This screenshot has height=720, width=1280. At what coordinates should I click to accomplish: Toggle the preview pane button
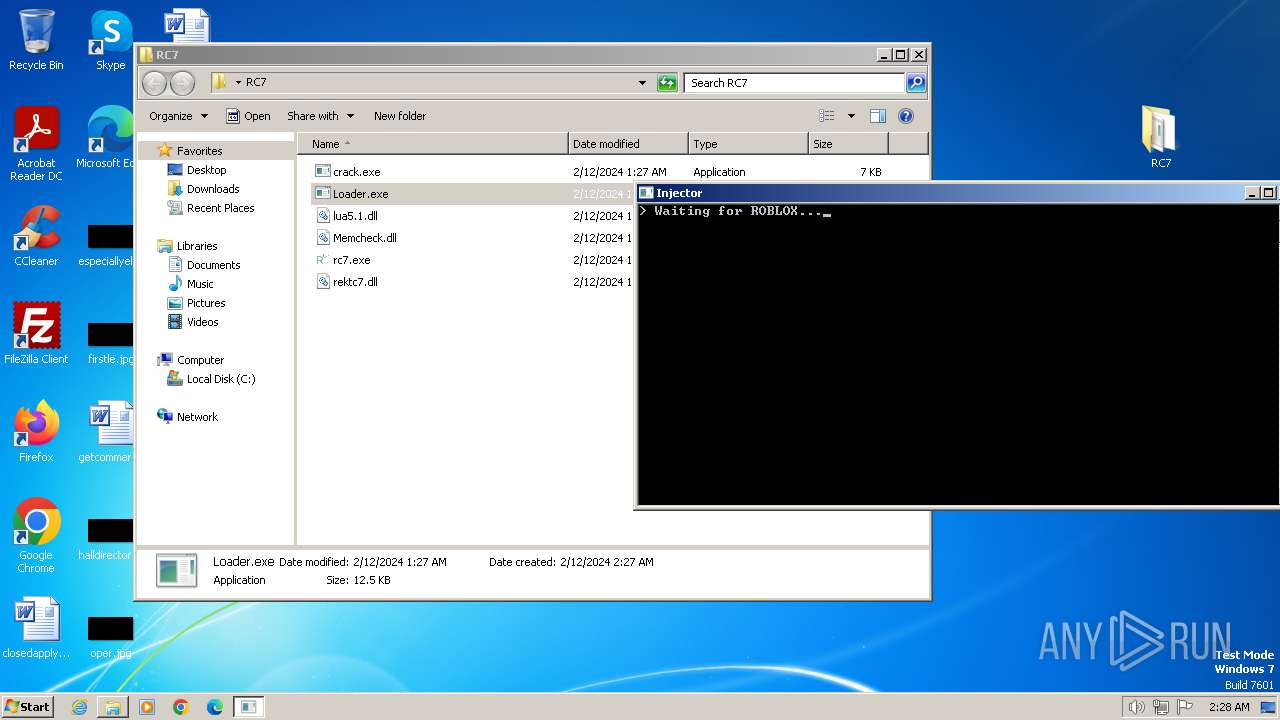coord(878,116)
